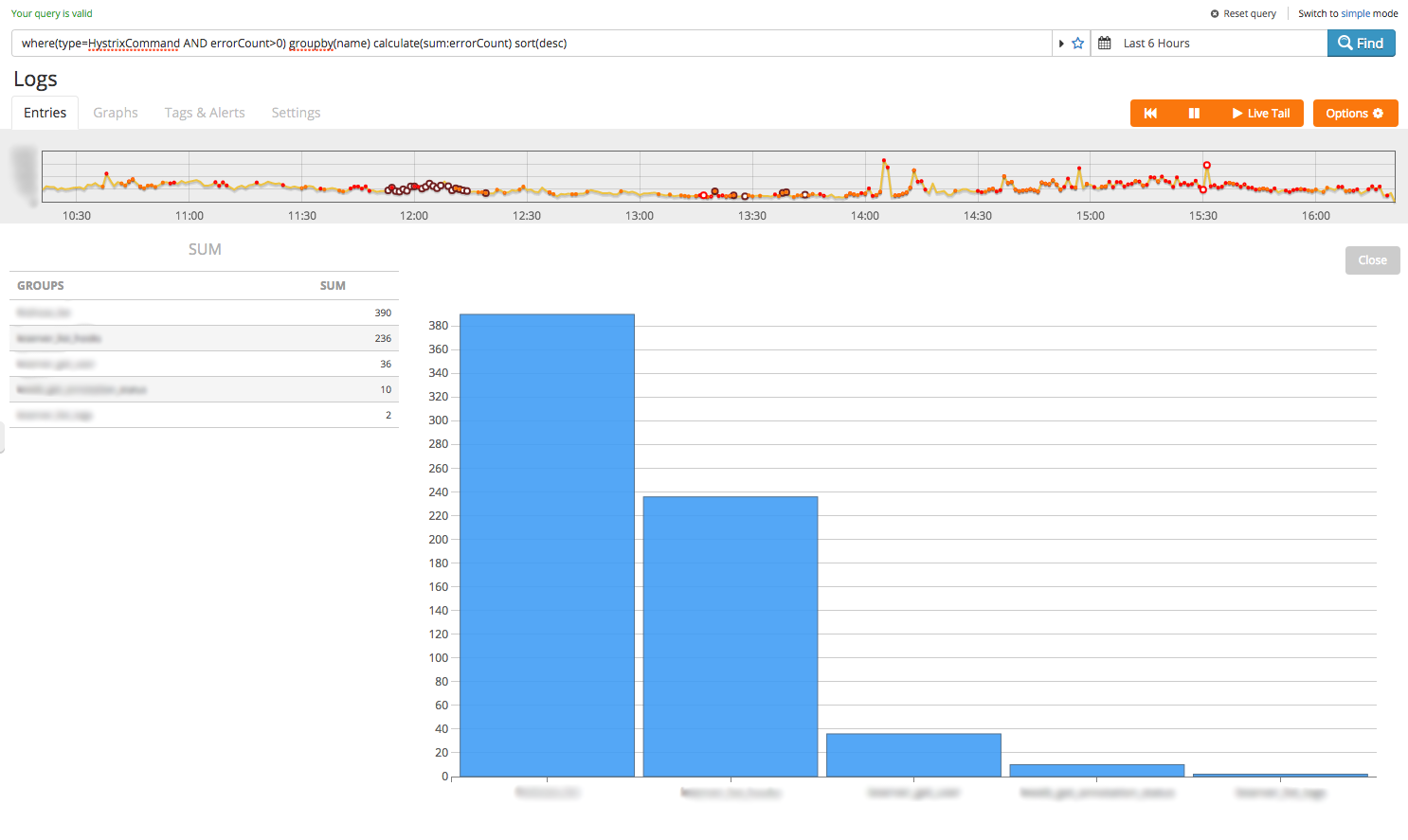Screen dimensions: 1408x840
Task: Switch to the Graphs tab
Action: pos(116,113)
